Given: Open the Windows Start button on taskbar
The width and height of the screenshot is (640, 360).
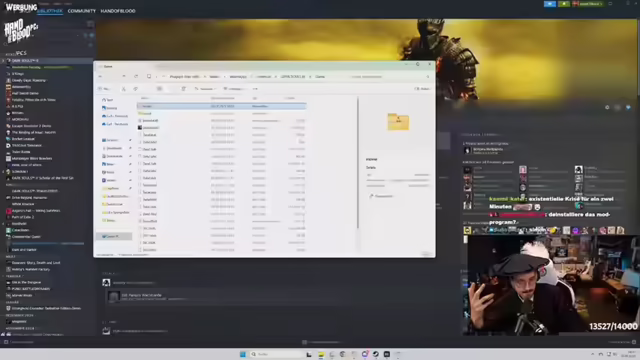Looking at the screenshot, I should (243, 354).
